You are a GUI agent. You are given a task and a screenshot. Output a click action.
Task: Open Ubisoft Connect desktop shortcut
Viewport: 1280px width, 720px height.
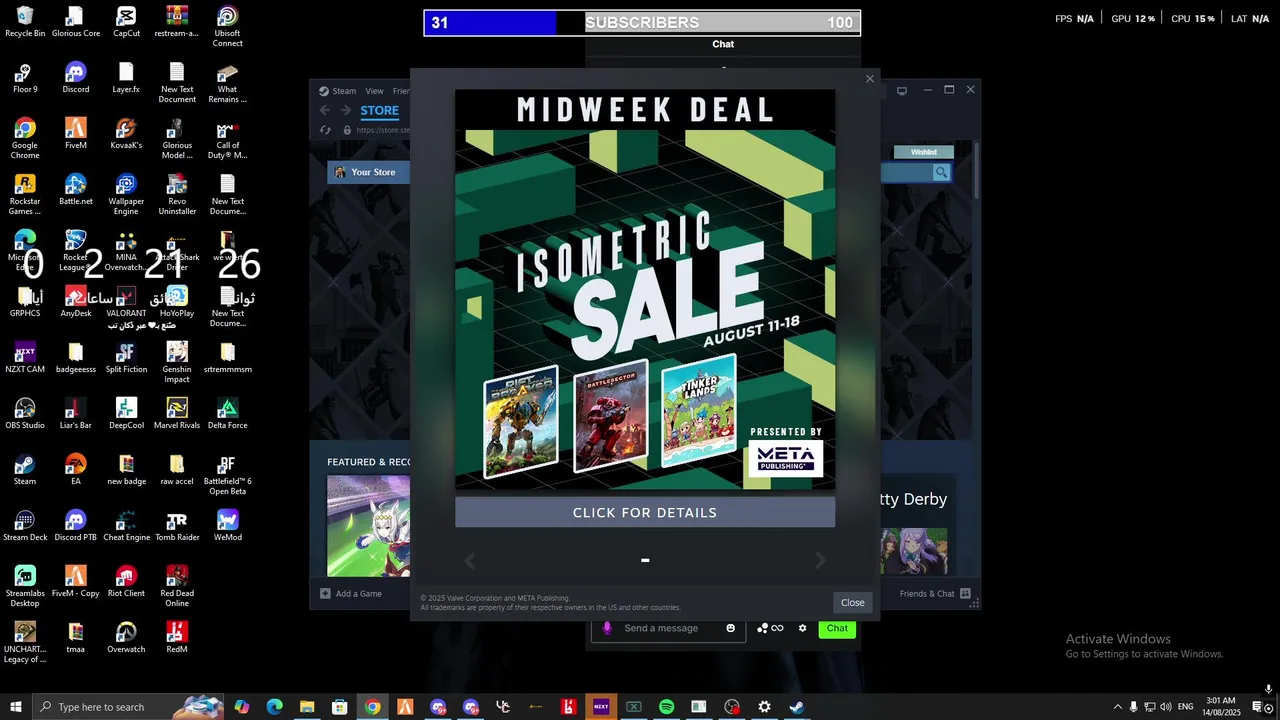(227, 27)
